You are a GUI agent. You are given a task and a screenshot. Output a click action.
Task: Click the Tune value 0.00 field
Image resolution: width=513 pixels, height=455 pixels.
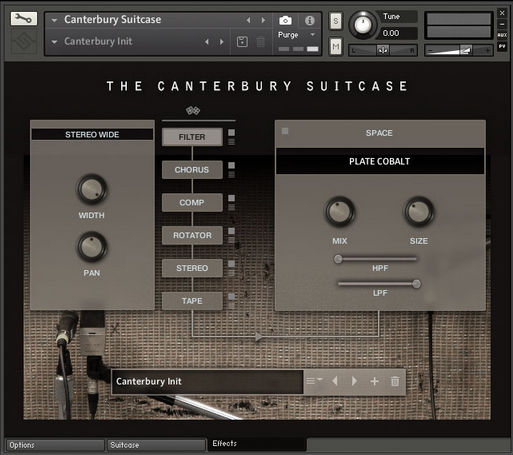pyautogui.click(x=398, y=33)
